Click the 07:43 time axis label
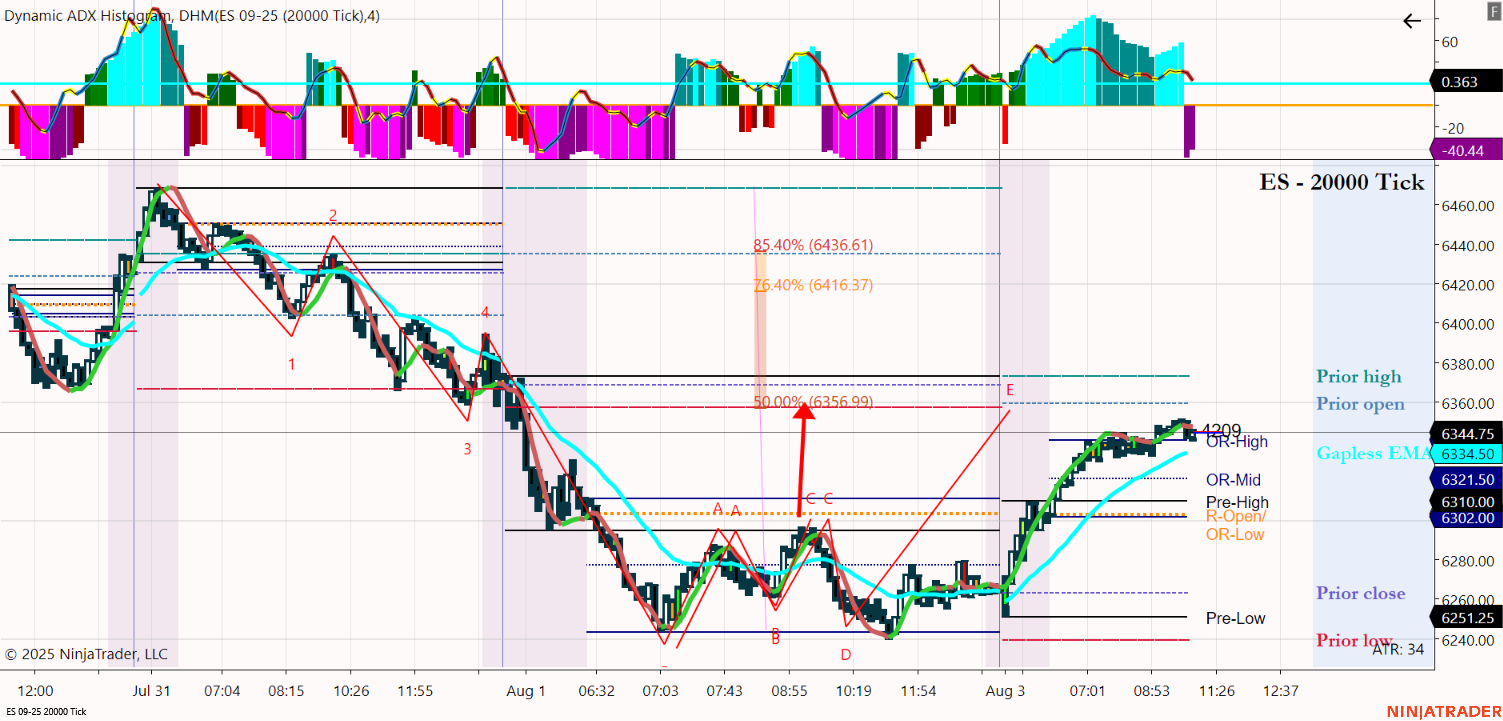1503x721 pixels. 725,690
